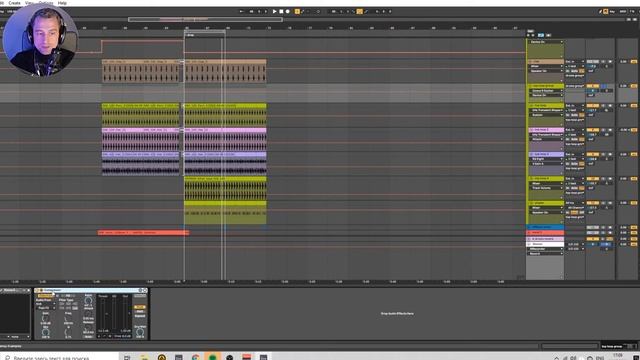640x360 pixels.
Task: Click the Compressor Ratio knob
Action: pyautogui.click(x=88, y=301)
